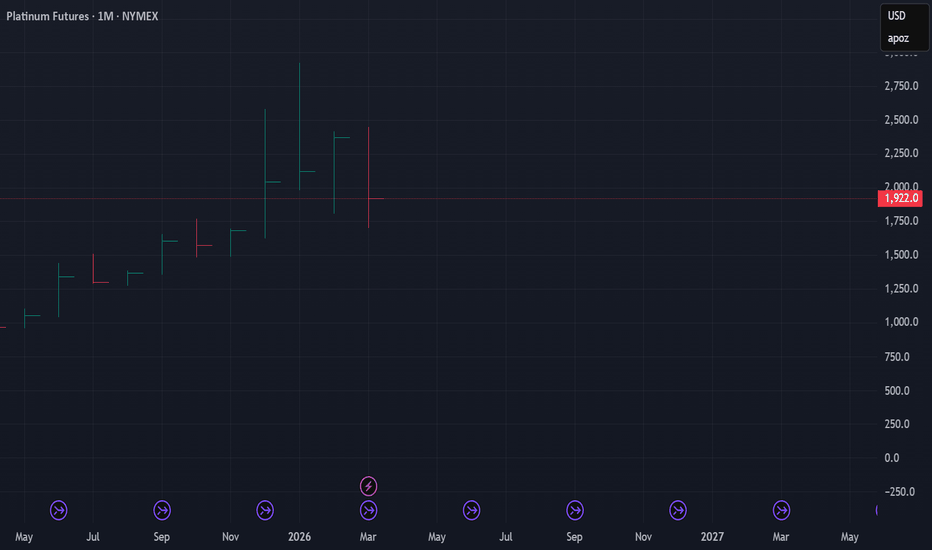The width and height of the screenshot is (932, 550).
Task: Select the rollover icon above Mar 2027 label
Action: point(782,510)
